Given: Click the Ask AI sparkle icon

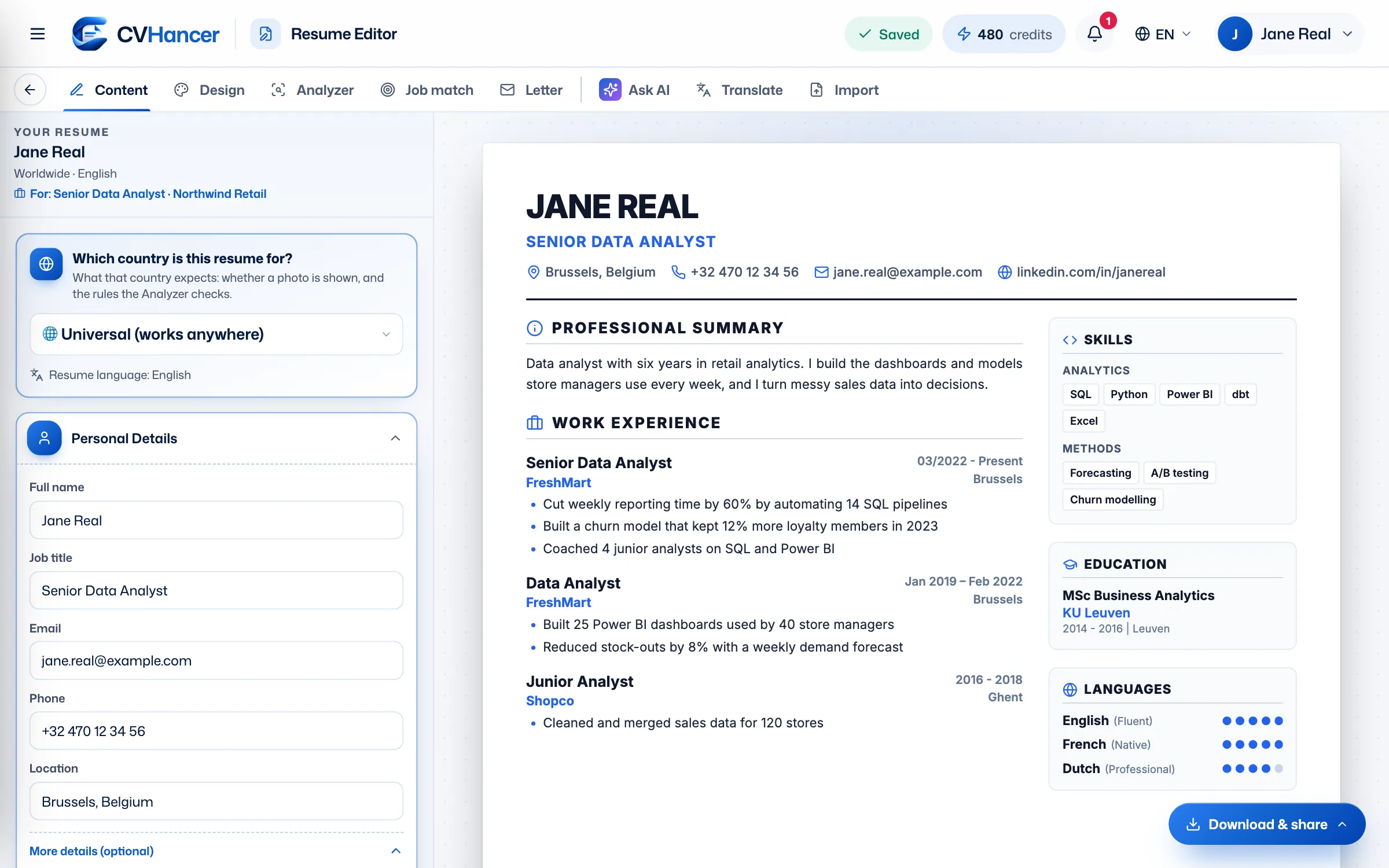Looking at the screenshot, I should tap(610, 90).
